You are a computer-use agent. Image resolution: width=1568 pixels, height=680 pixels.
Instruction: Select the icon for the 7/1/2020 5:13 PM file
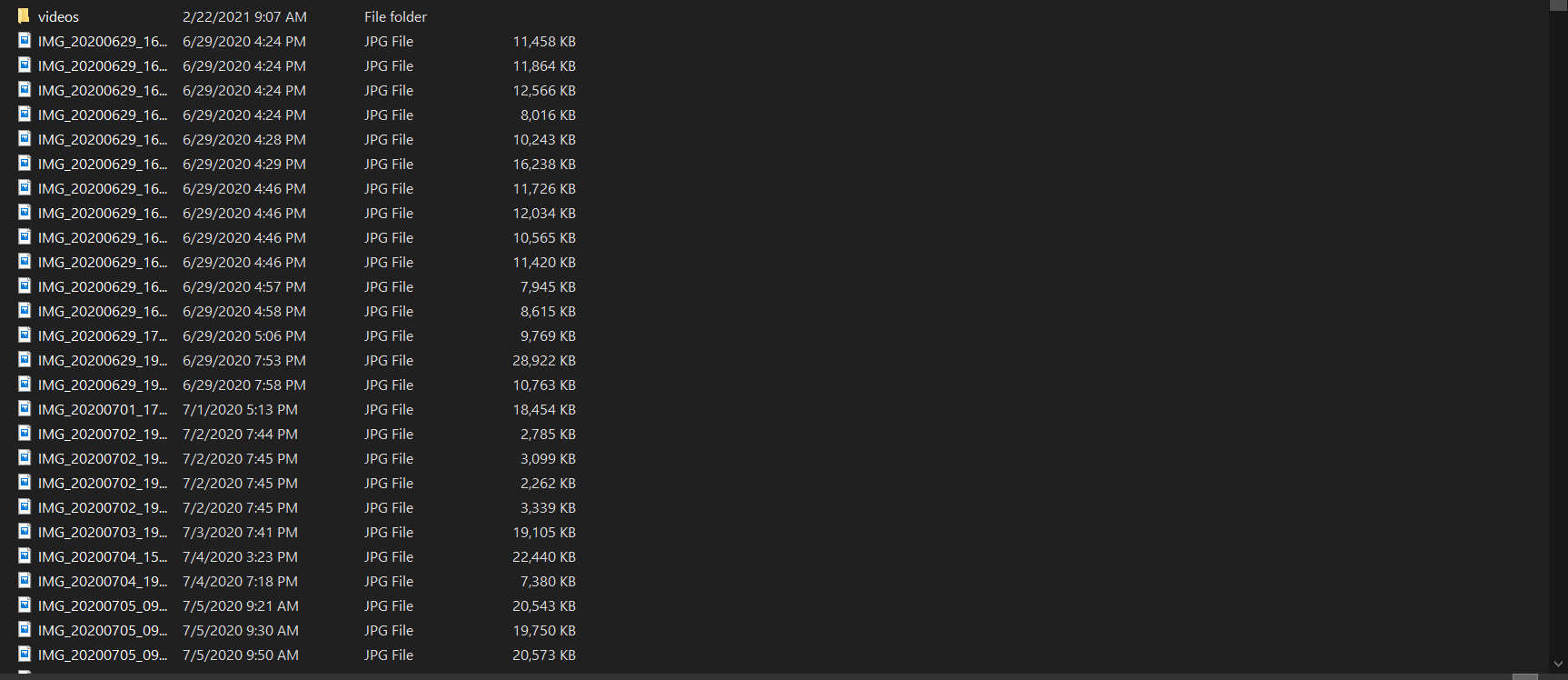[x=25, y=408]
